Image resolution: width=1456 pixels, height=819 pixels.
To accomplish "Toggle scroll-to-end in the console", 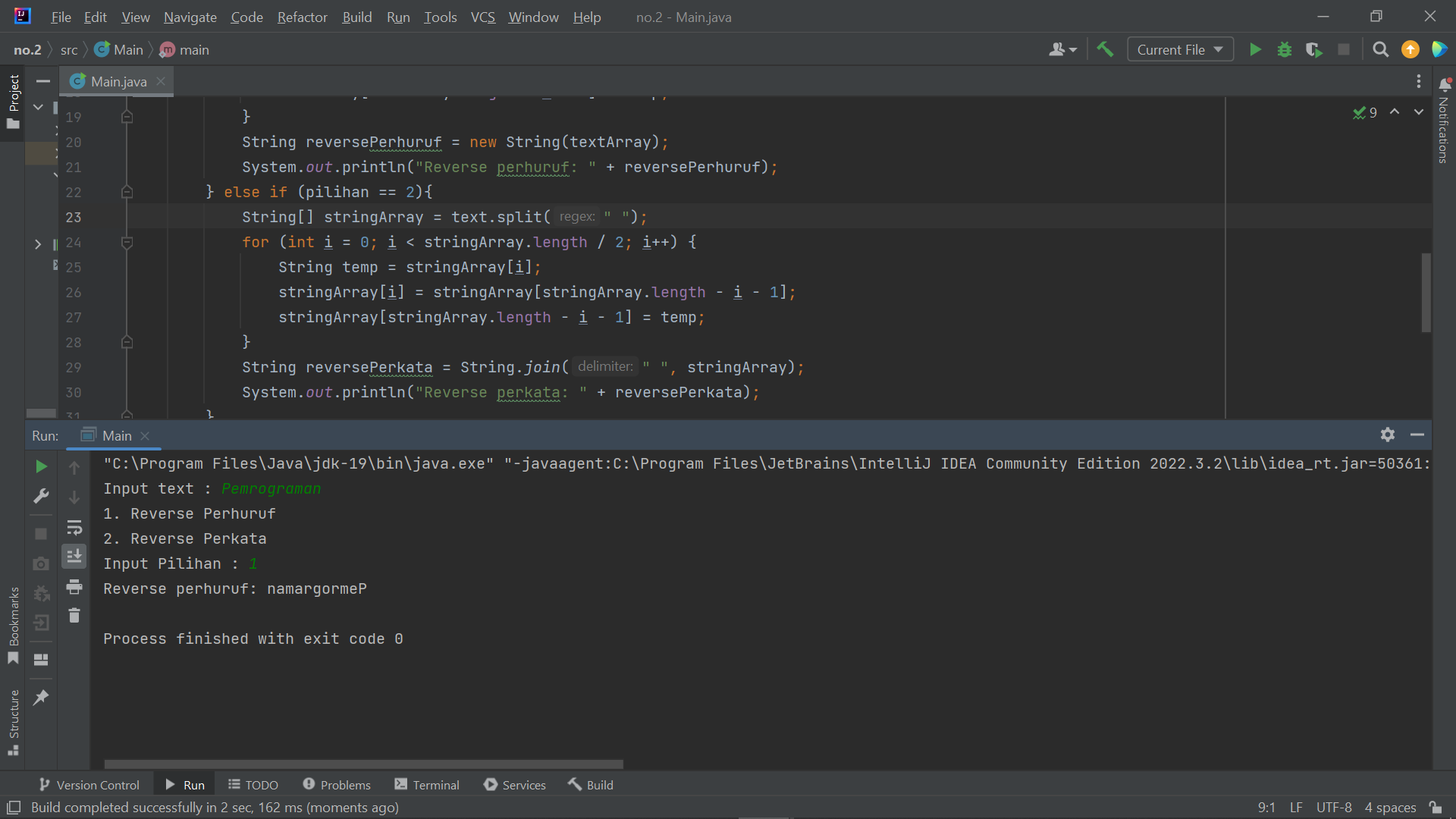I will (x=74, y=556).
